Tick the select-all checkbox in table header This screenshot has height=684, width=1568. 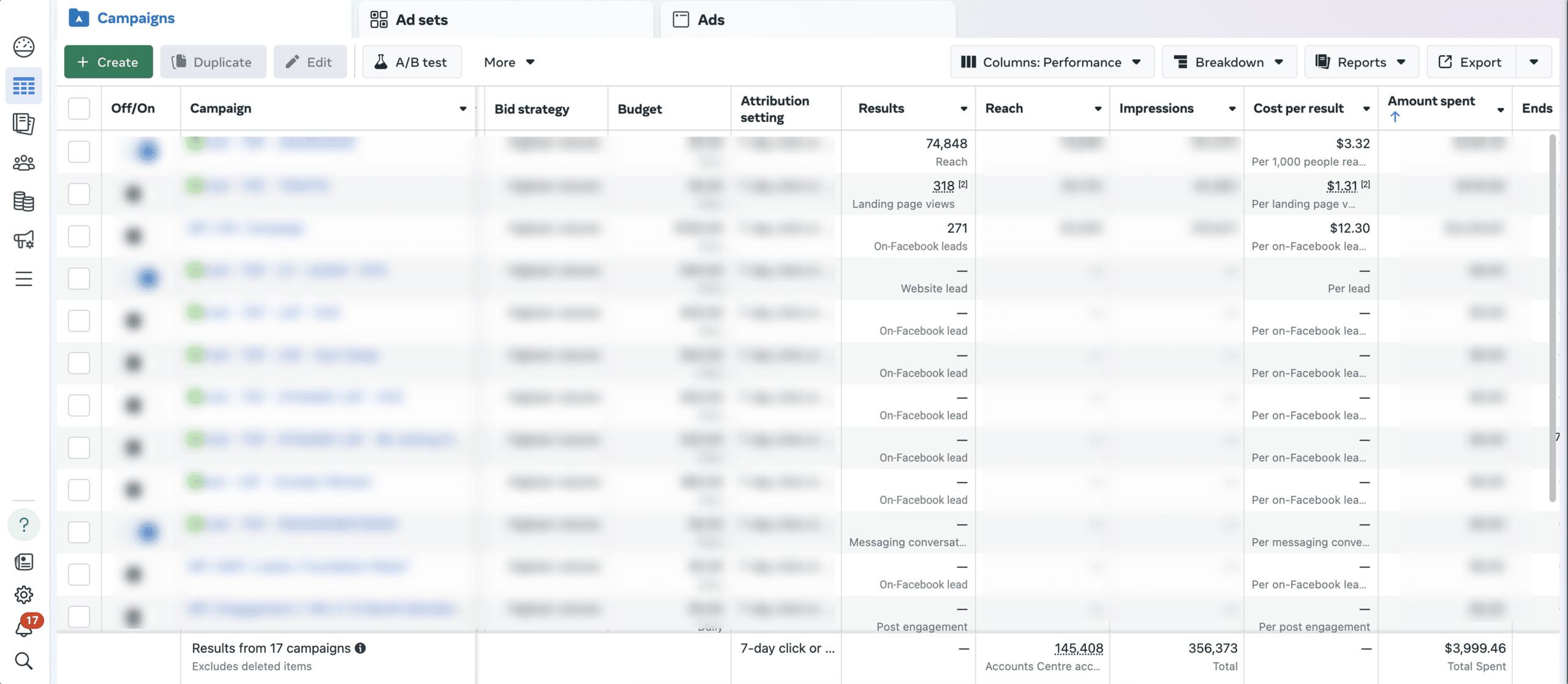coord(79,108)
